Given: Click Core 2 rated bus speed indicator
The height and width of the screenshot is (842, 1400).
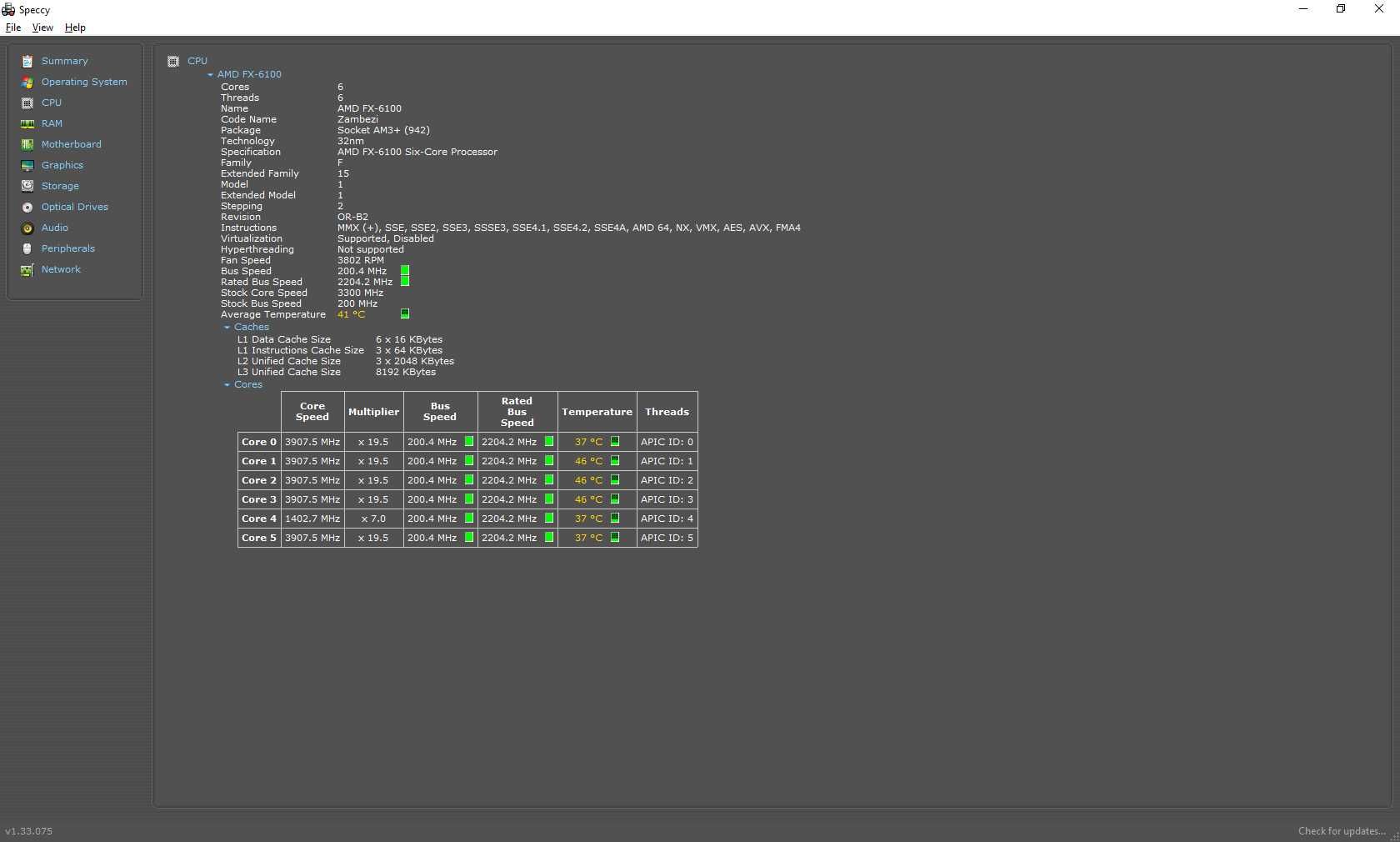Looking at the screenshot, I should pos(549,479).
